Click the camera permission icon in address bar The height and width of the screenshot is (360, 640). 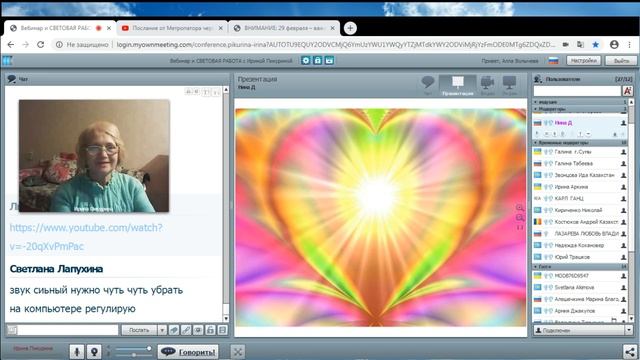566,44
